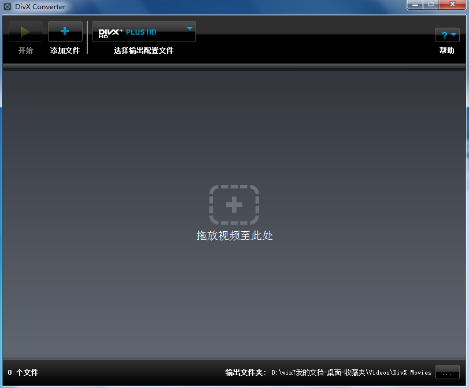Screen dimensions: 469x388
Task: Click the '0 个文件' file count label
Action: (23, 372)
